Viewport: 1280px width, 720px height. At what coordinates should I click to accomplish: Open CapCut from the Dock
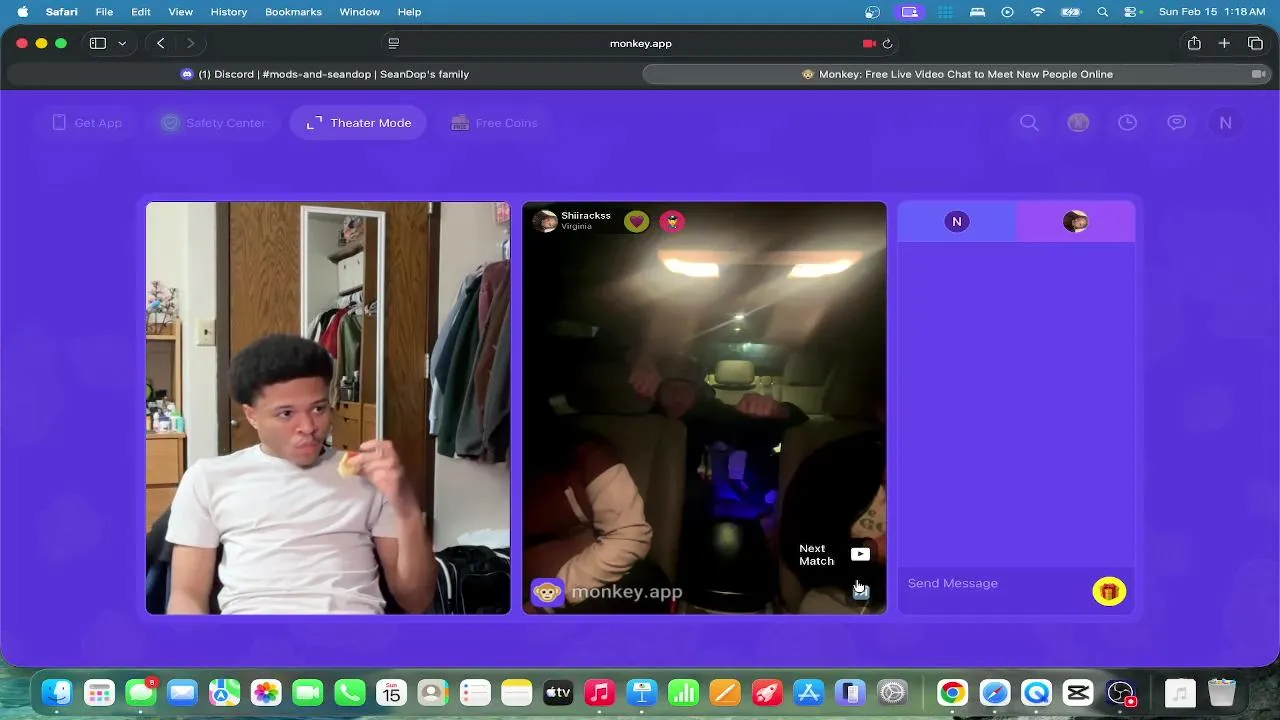coord(1078,692)
